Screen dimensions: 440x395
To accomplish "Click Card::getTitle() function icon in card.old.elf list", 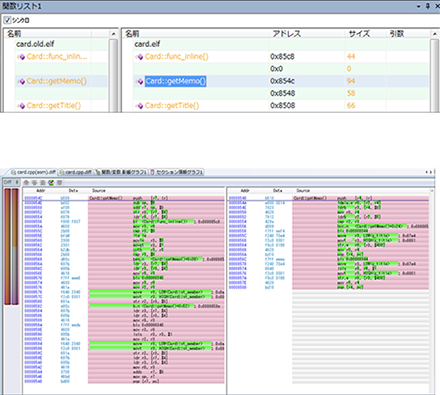I will pos(22,106).
